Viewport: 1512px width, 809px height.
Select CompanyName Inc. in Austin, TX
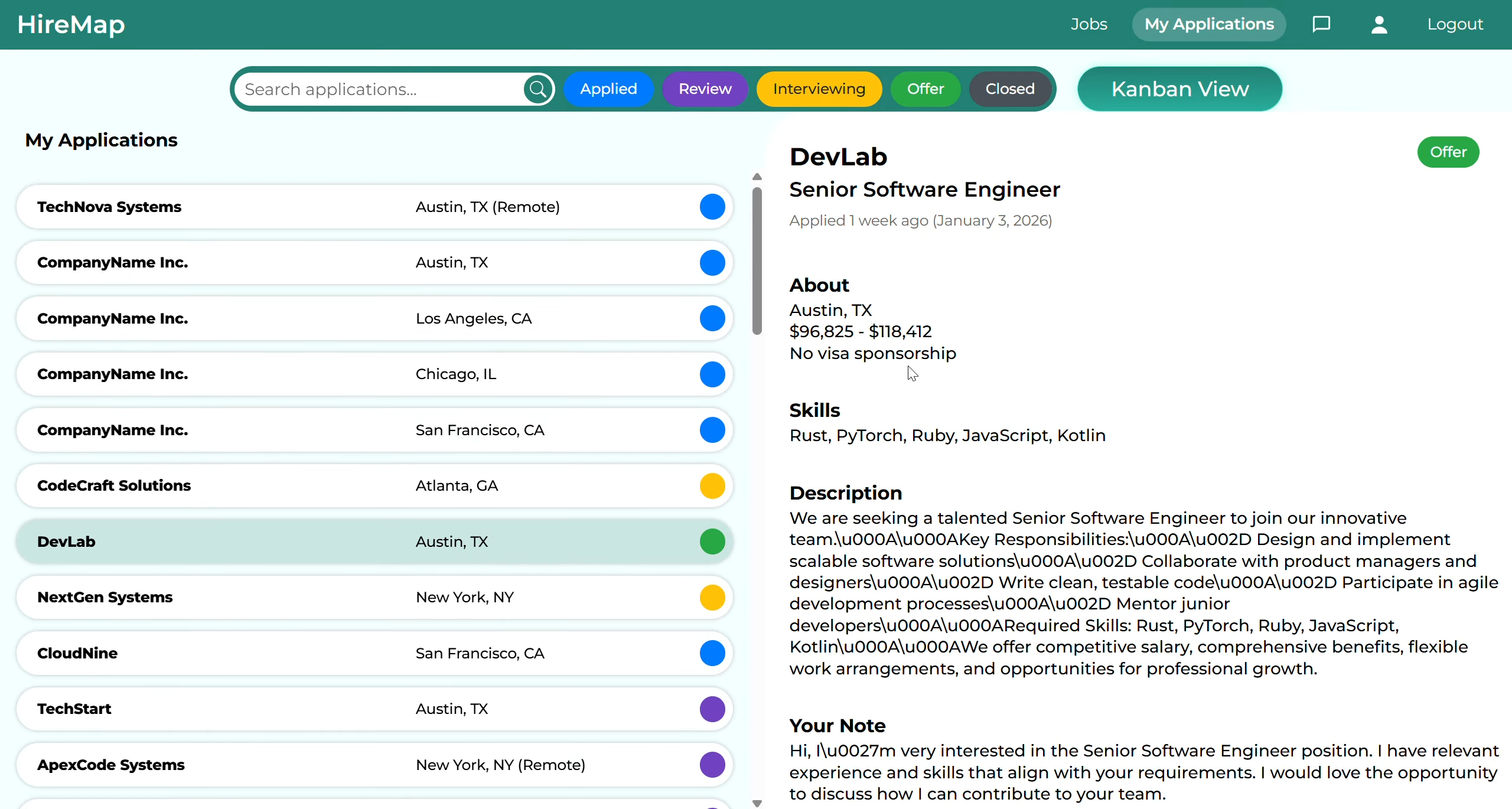click(374, 262)
